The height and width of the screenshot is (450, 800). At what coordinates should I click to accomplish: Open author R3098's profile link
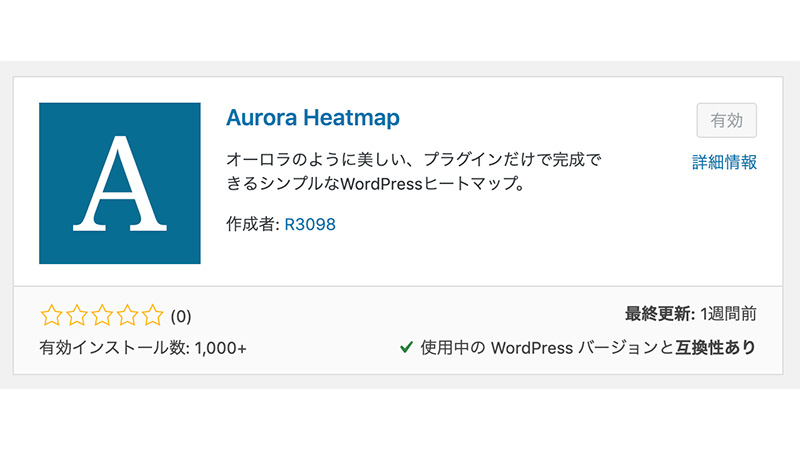310,224
